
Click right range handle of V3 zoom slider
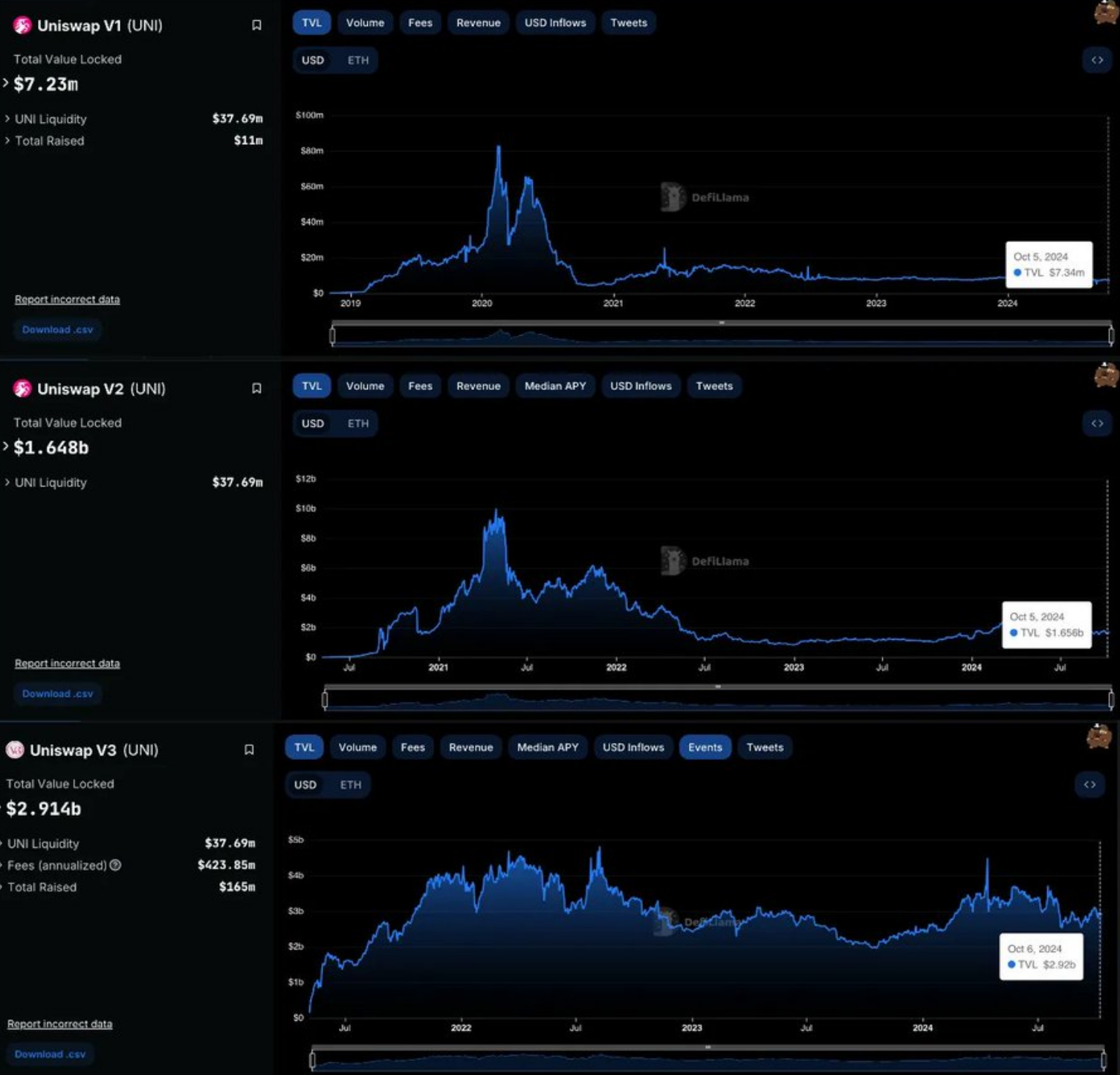tap(1104, 1061)
